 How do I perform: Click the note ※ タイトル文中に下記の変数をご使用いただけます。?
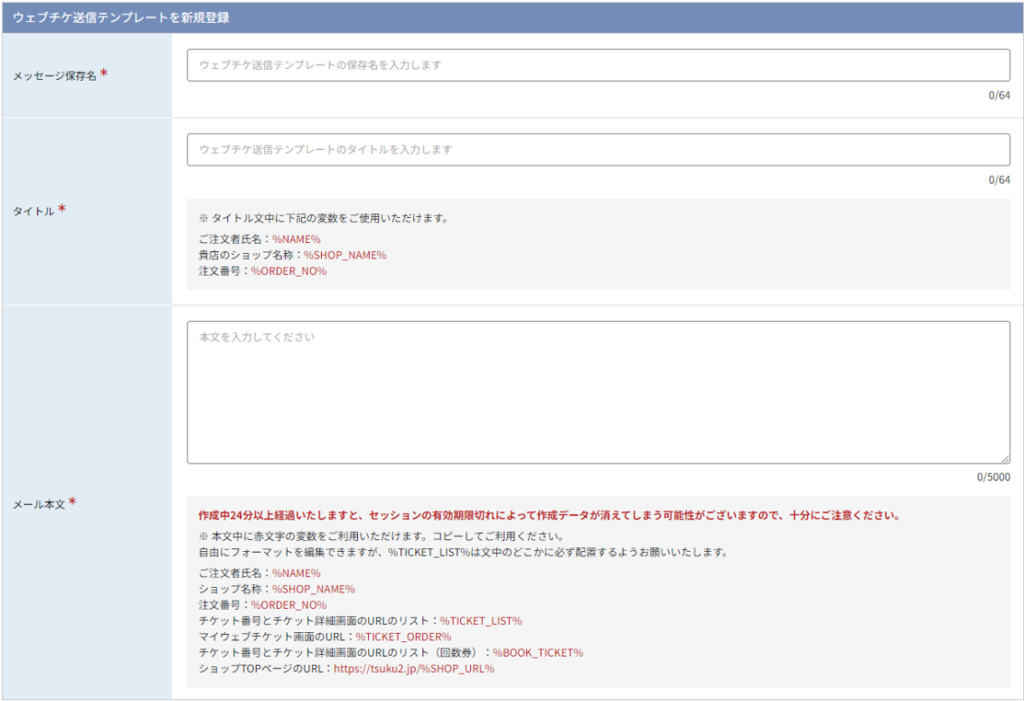coord(324,218)
